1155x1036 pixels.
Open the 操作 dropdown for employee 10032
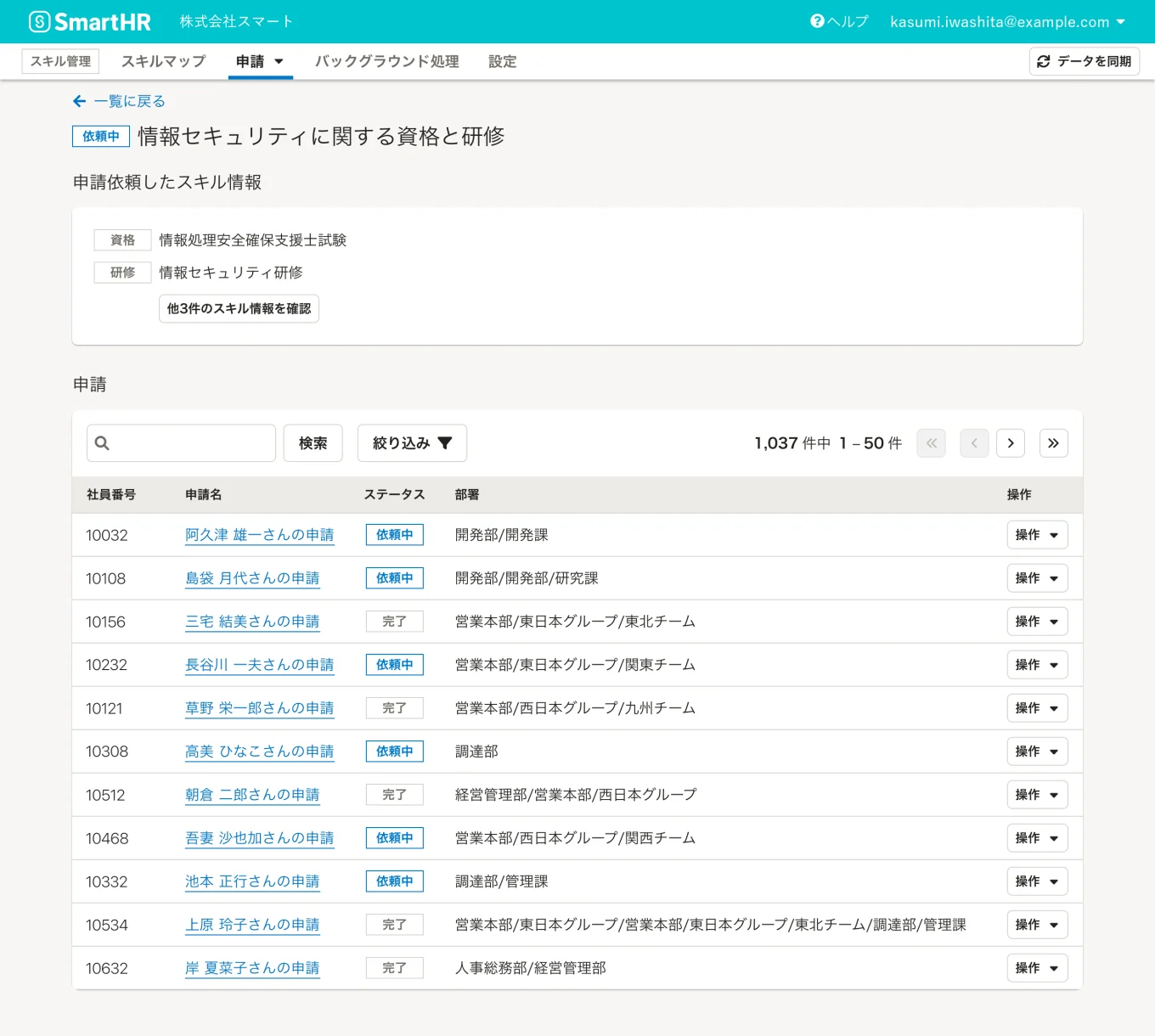point(1037,535)
